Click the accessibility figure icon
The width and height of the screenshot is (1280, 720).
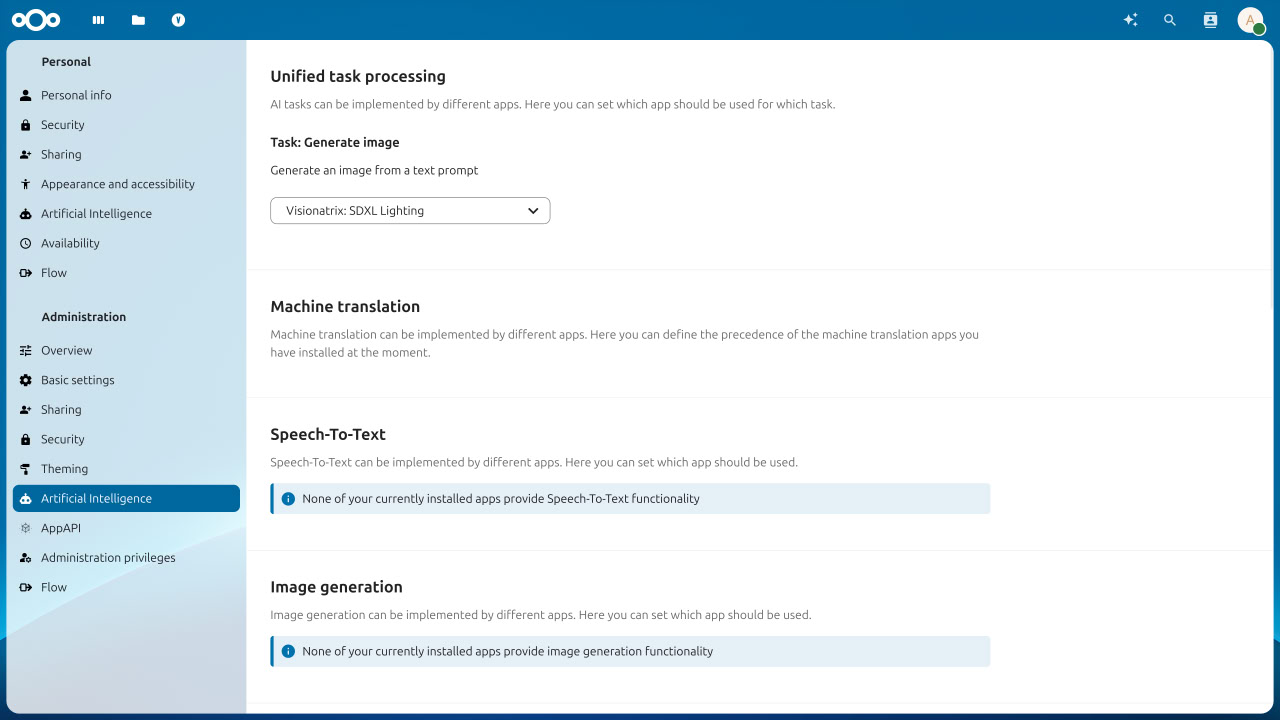26,184
